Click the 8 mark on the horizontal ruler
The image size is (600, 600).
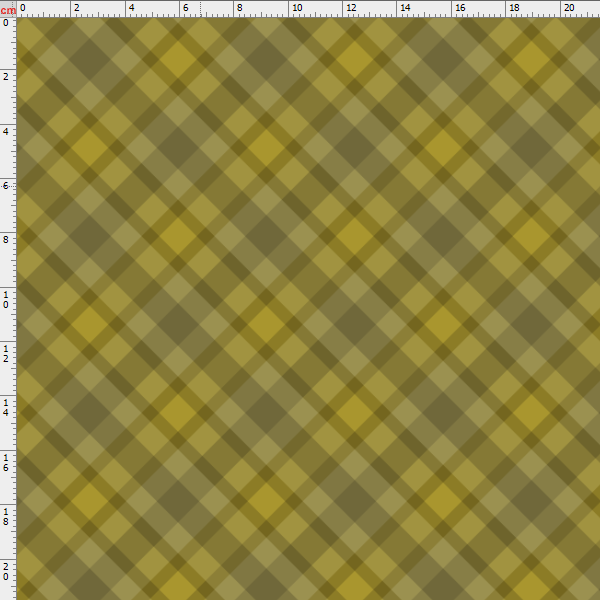pyautogui.click(x=240, y=8)
